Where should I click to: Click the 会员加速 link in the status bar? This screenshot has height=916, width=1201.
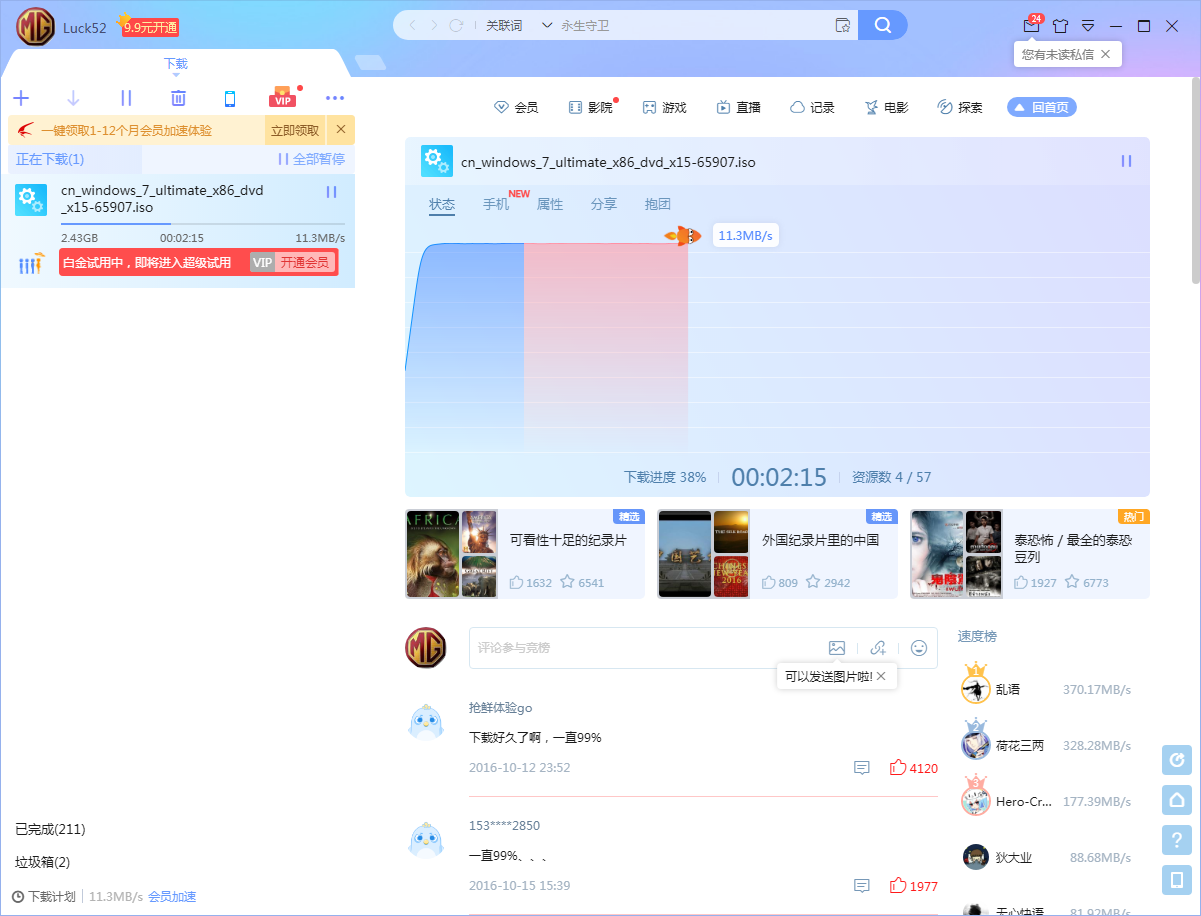pos(172,897)
